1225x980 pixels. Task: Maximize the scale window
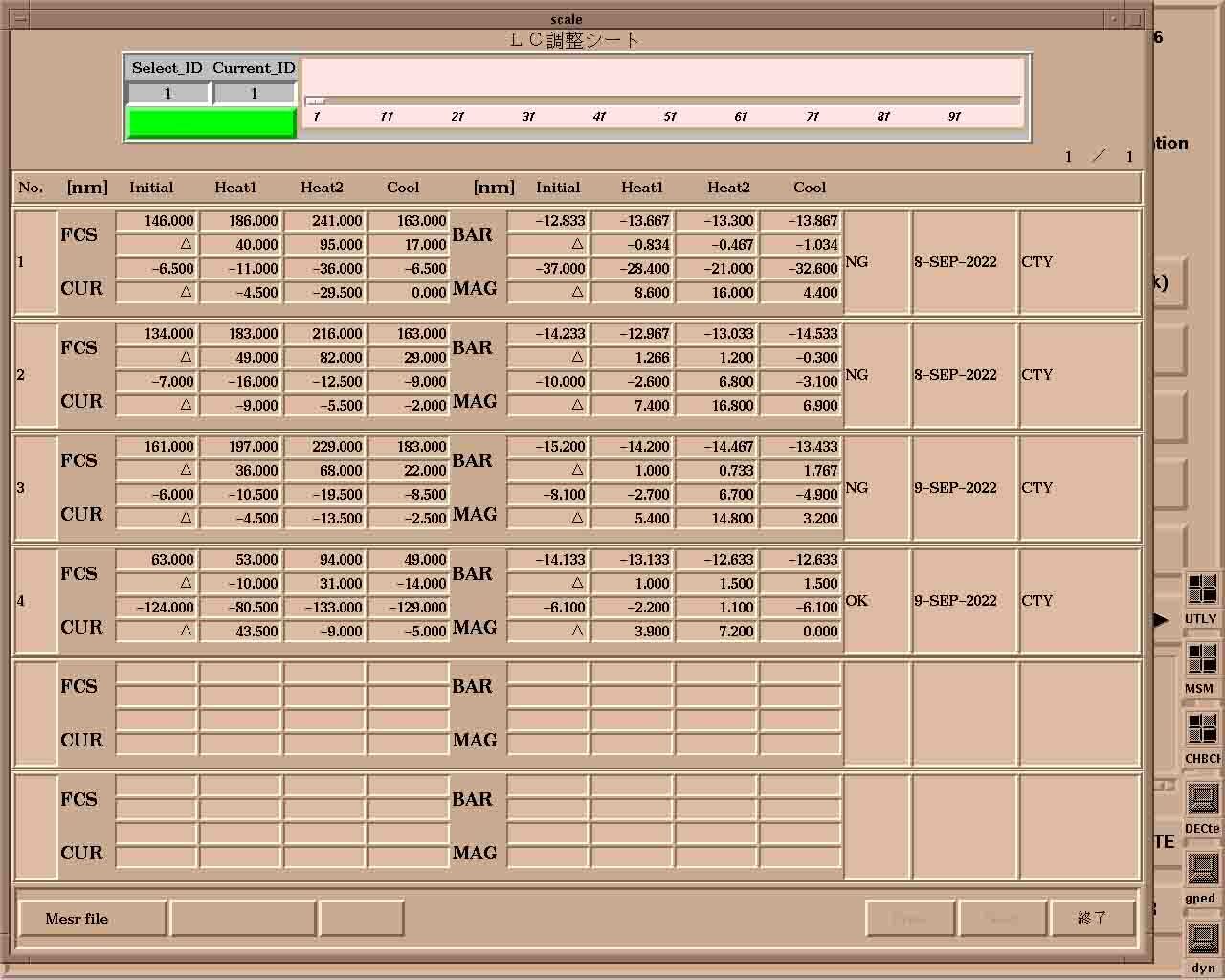click(1135, 18)
